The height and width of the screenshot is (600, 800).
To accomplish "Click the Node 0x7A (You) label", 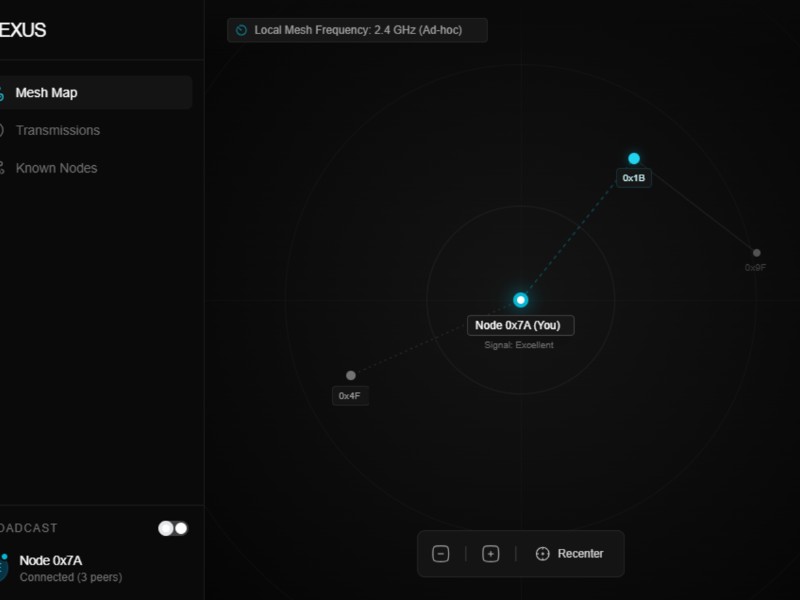I will point(520,325).
